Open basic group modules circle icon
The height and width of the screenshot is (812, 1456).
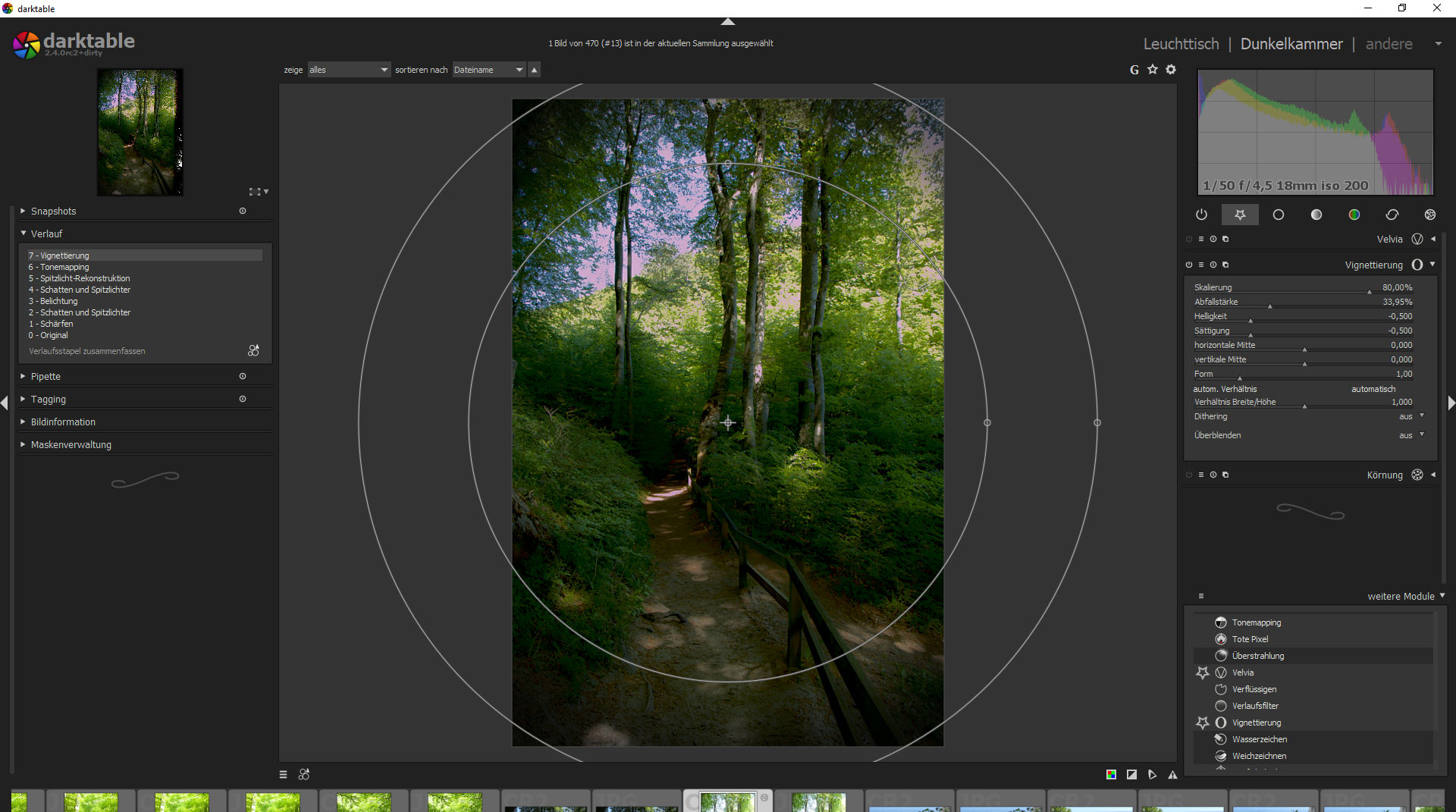tap(1279, 215)
